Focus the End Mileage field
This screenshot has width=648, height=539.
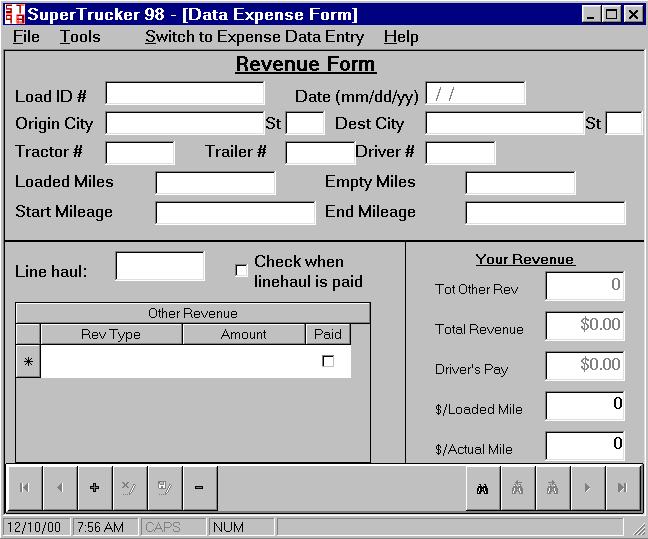tap(545, 213)
